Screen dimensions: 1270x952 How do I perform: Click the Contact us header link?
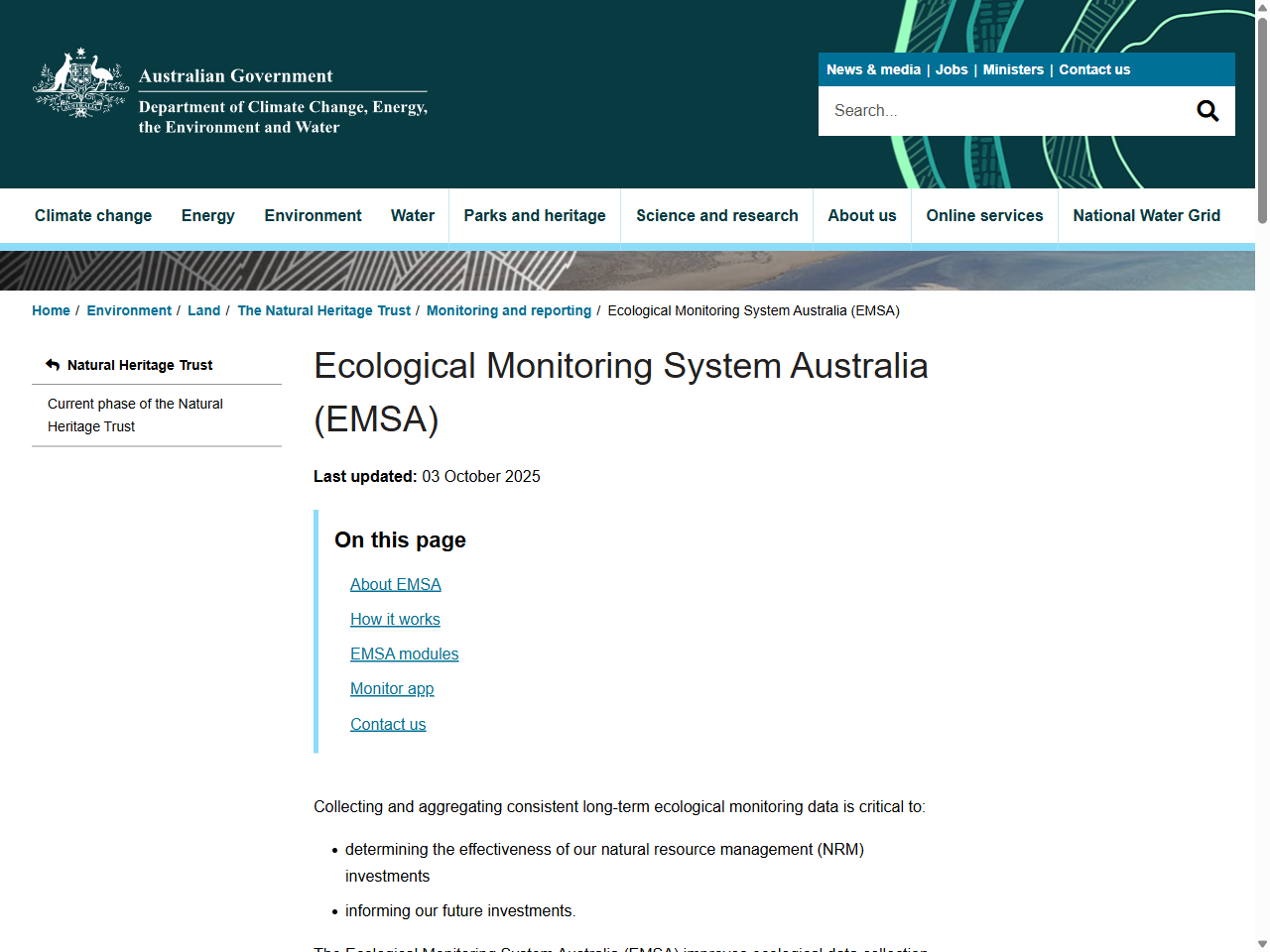pyautogui.click(x=1094, y=69)
